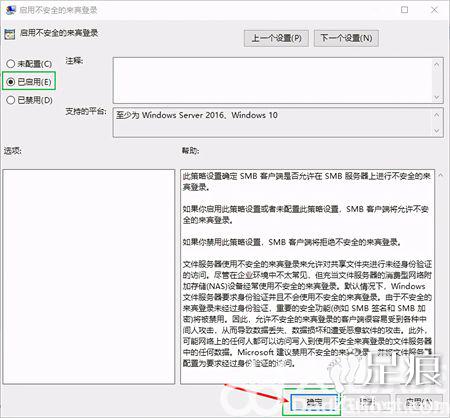Click the 应用(A) apply button
Viewport: 450px width, 418px height.
tap(419, 402)
